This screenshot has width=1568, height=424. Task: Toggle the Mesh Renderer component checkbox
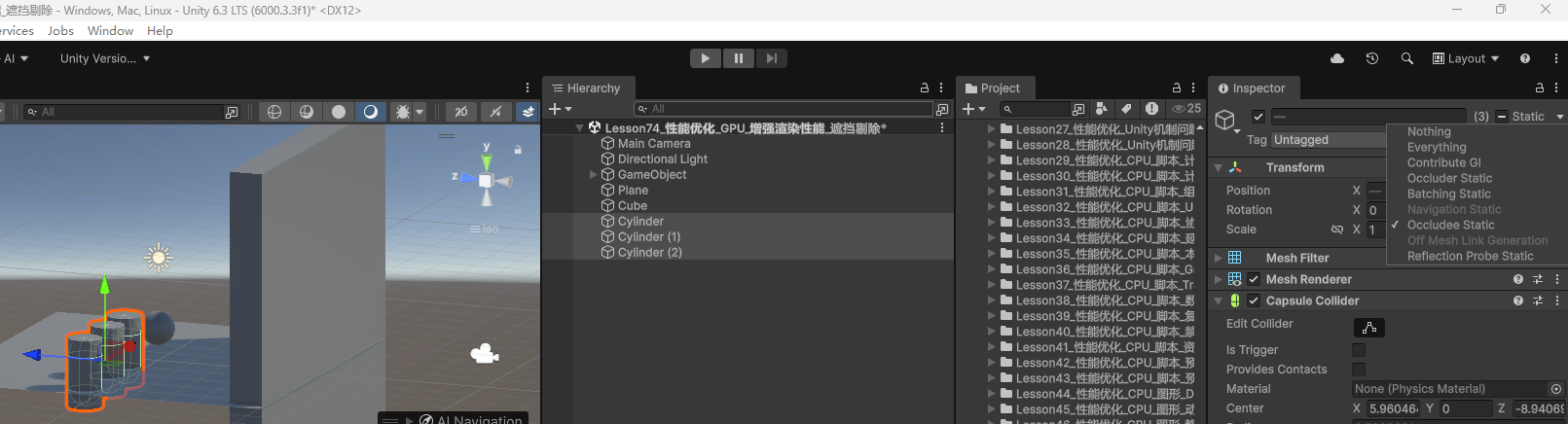pos(1254,279)
